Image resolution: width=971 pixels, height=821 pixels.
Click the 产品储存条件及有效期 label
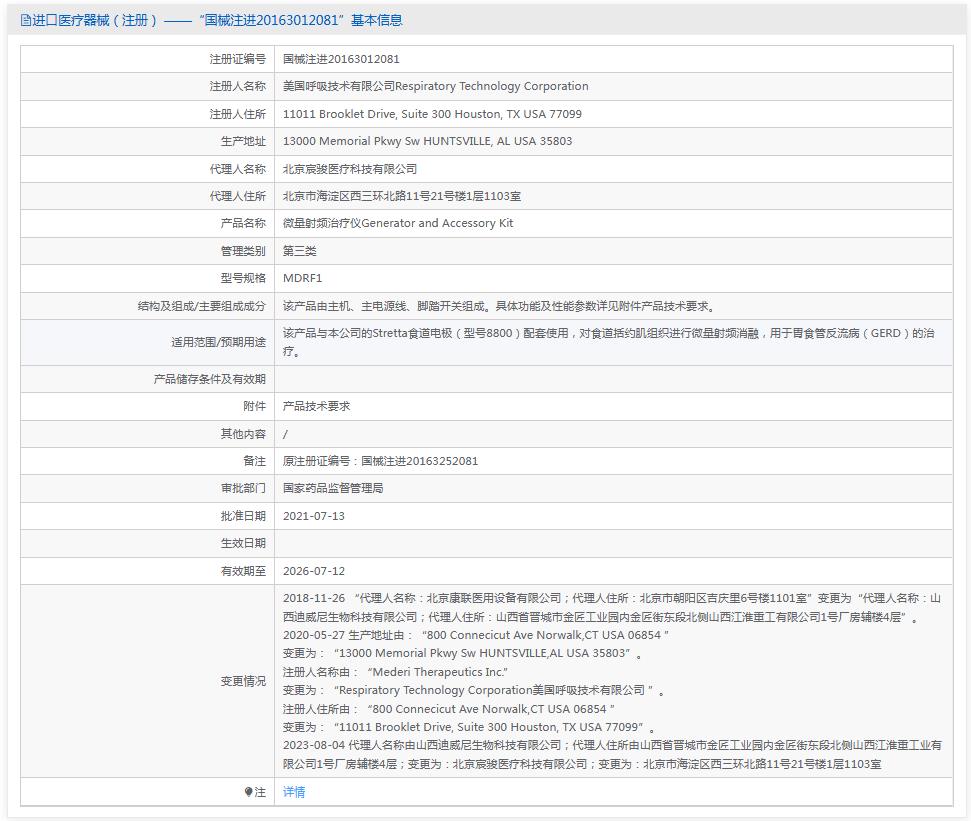click(210, 379)
